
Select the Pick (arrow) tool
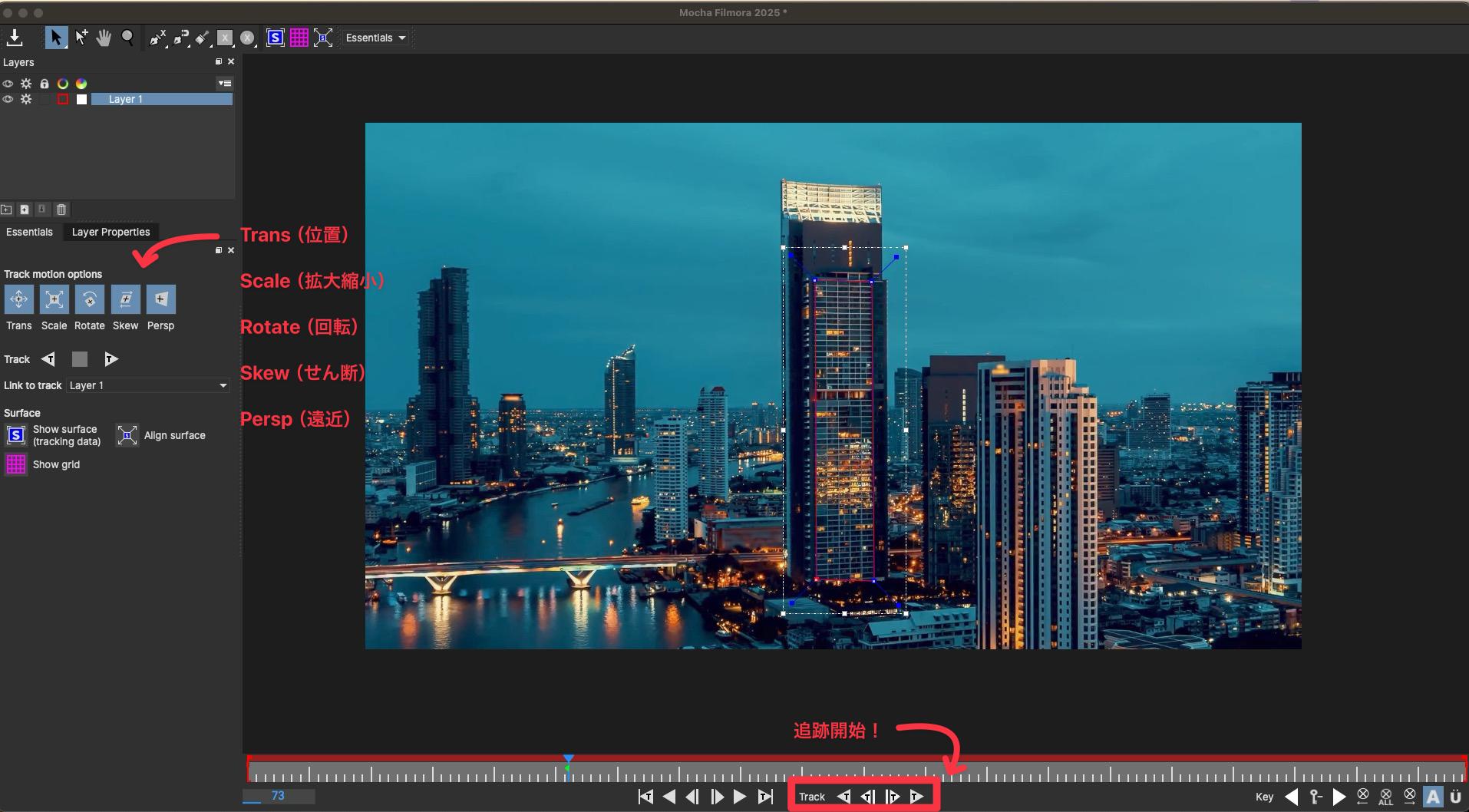tap(56, 37)
